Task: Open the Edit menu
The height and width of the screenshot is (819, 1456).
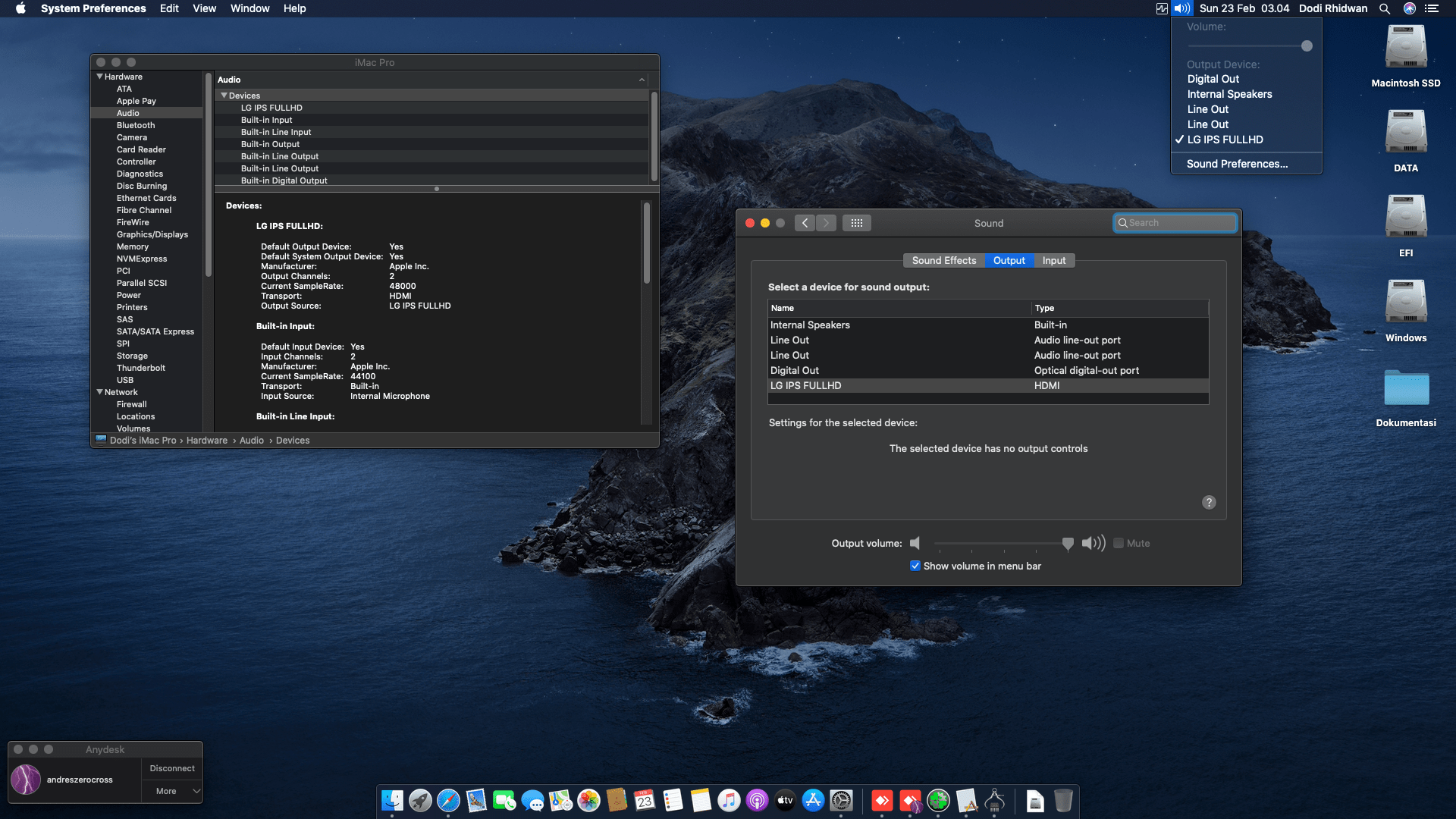Action: click(x=169, y=8)
